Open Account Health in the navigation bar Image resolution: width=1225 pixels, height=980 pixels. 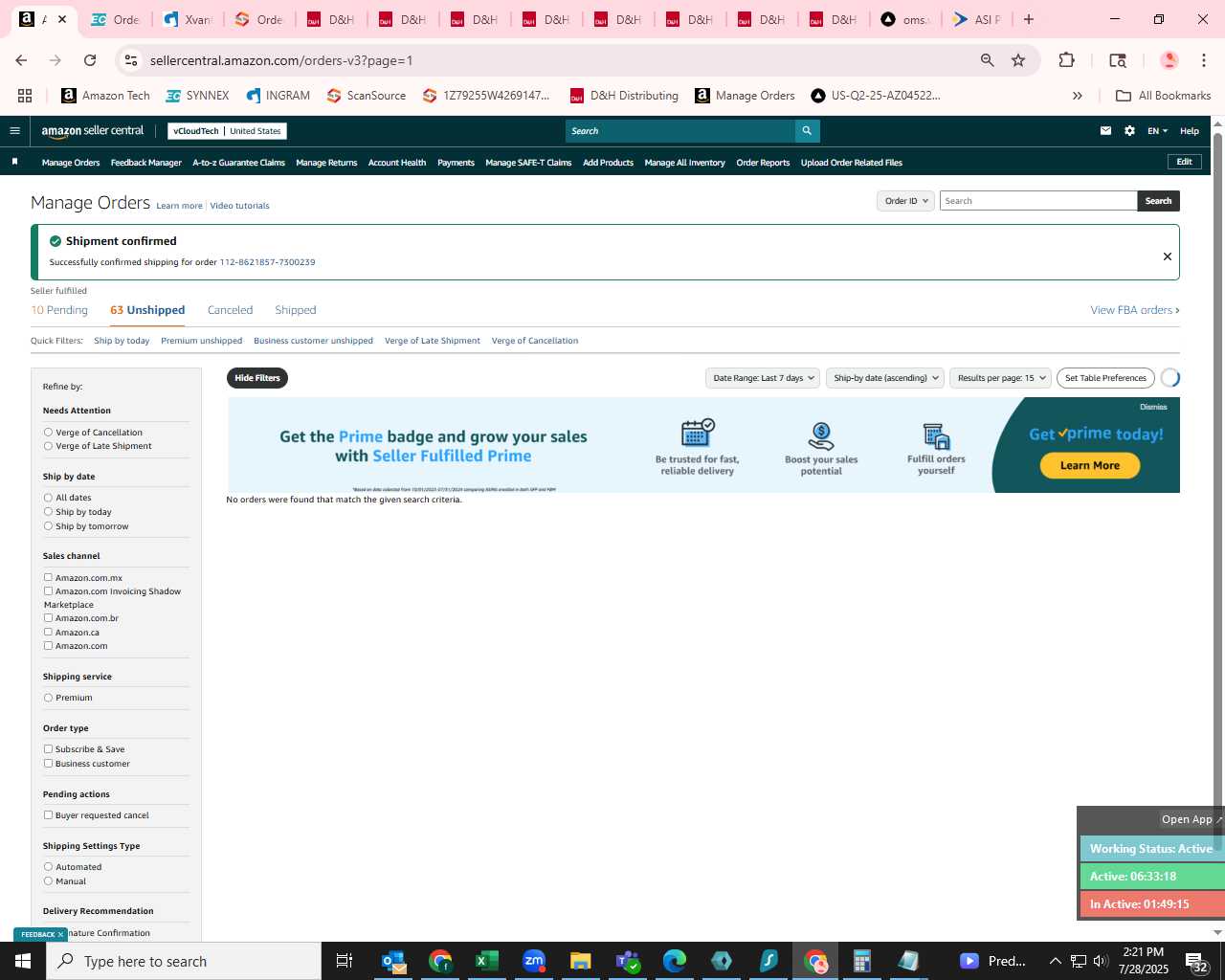397,163
